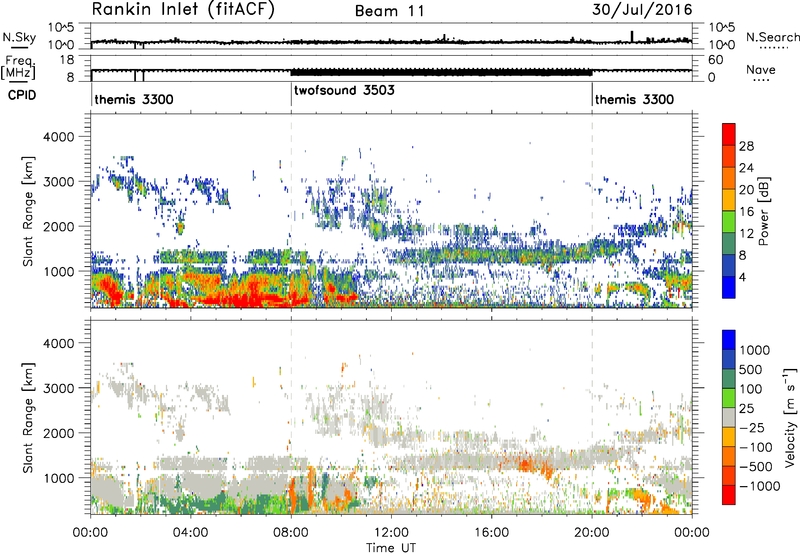The image size is (800, 554).
Task: Select the 'themis 3300' marker starting at 20:00
Action: 634,99
